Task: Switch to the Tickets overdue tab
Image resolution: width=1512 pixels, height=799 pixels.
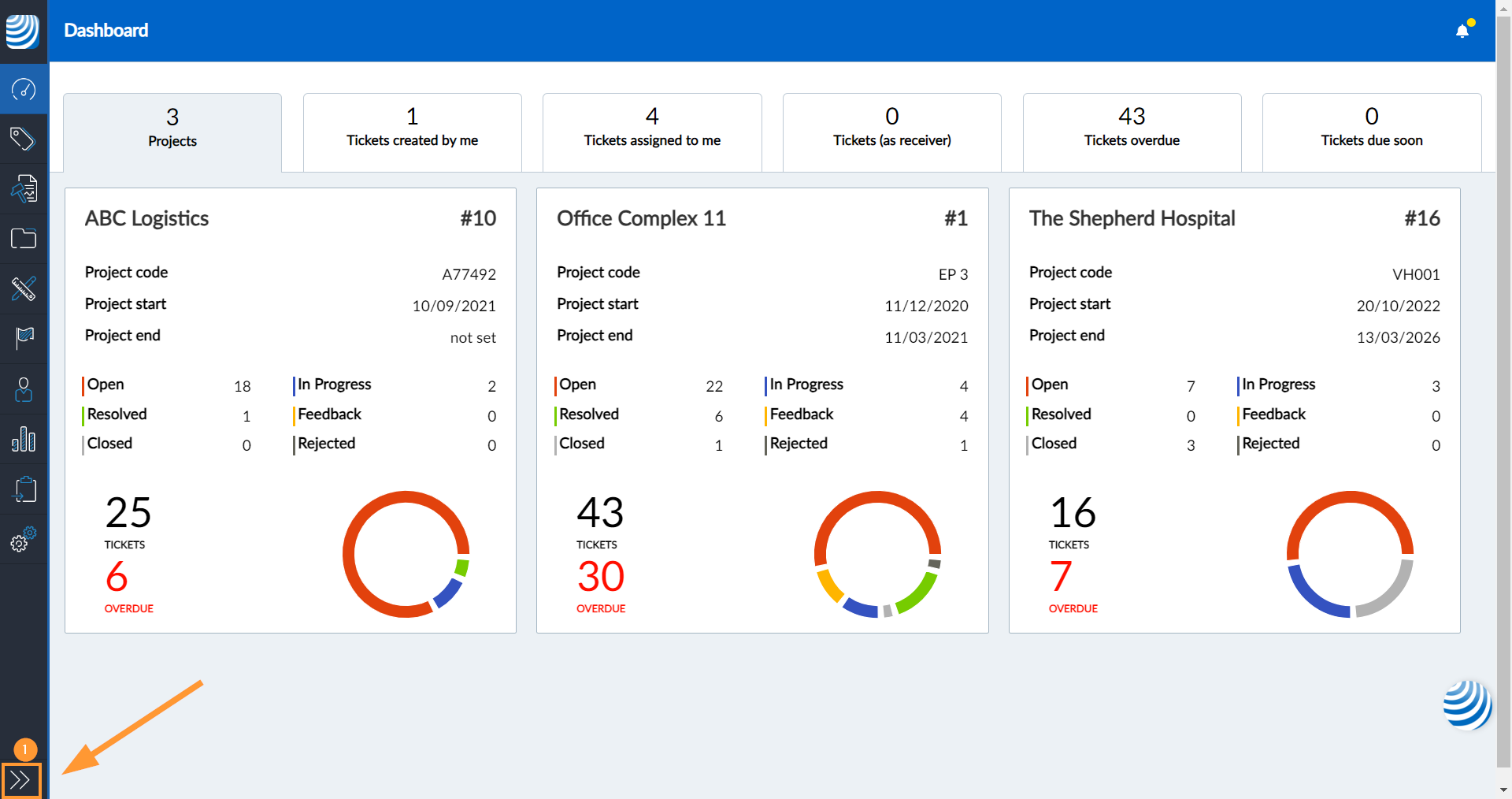Action: point(1132,128)
